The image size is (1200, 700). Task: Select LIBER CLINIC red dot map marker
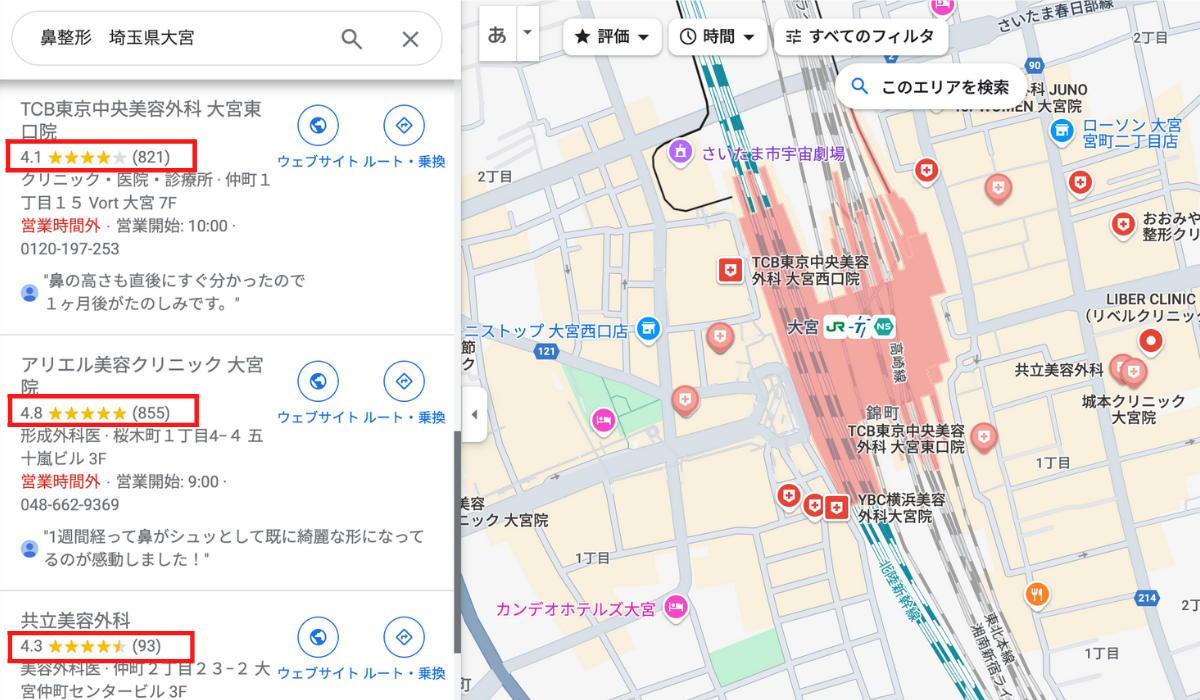[x=1151, y=342]
